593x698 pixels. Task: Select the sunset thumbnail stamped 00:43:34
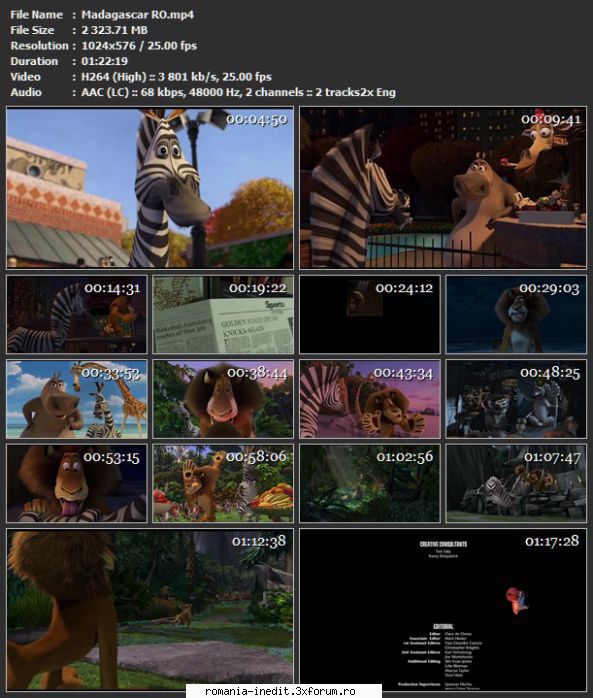coord(370,399)
